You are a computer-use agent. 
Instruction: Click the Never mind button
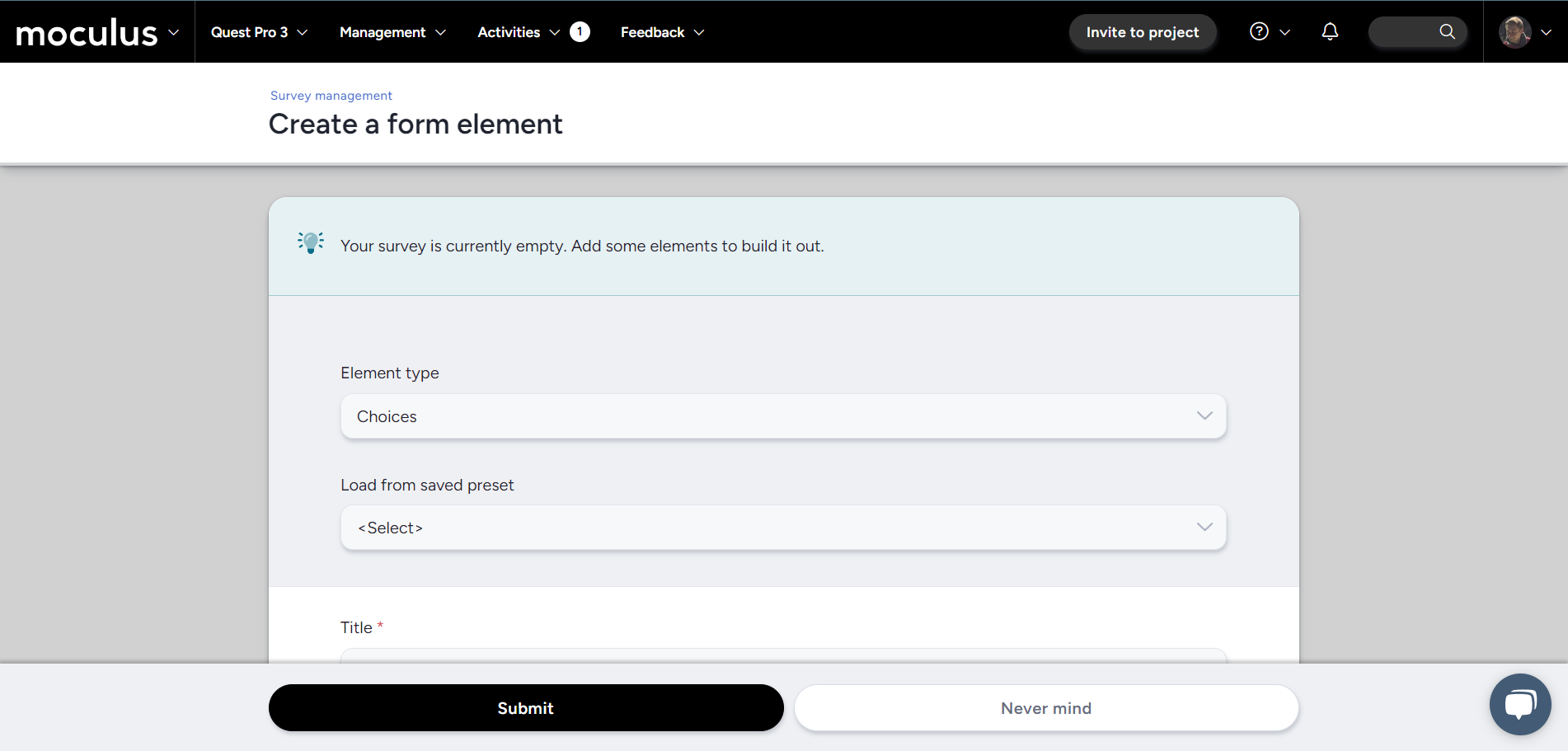click(x=1045, y=708)
